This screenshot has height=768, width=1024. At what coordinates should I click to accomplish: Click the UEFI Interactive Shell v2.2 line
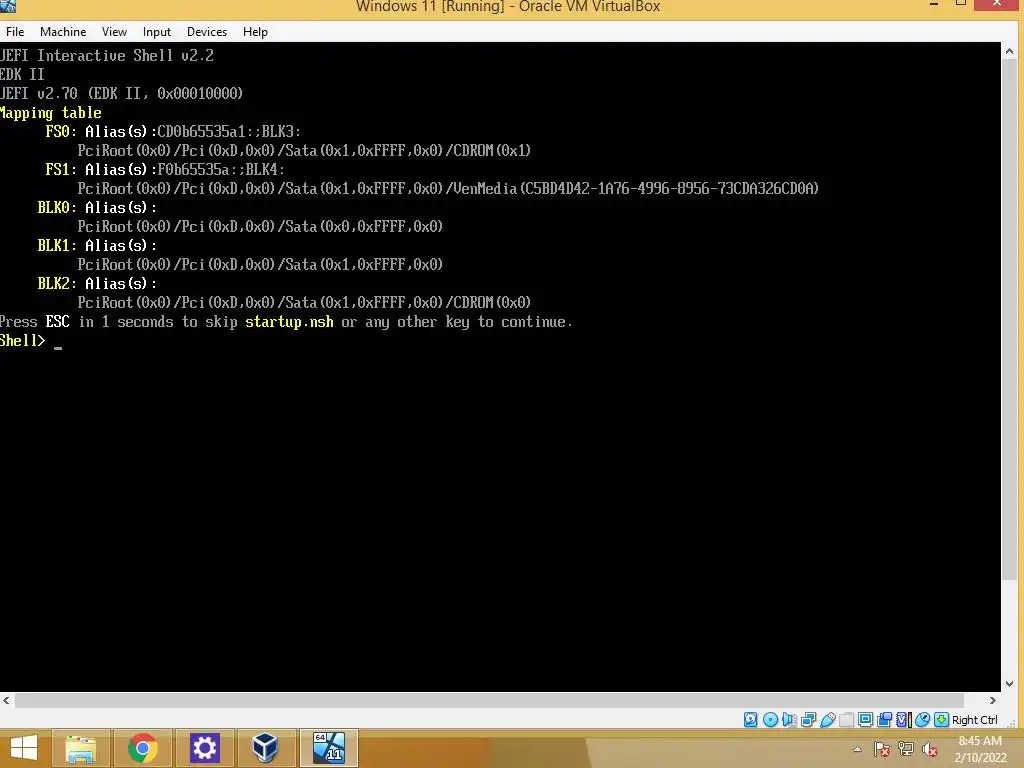pos(107,56)
